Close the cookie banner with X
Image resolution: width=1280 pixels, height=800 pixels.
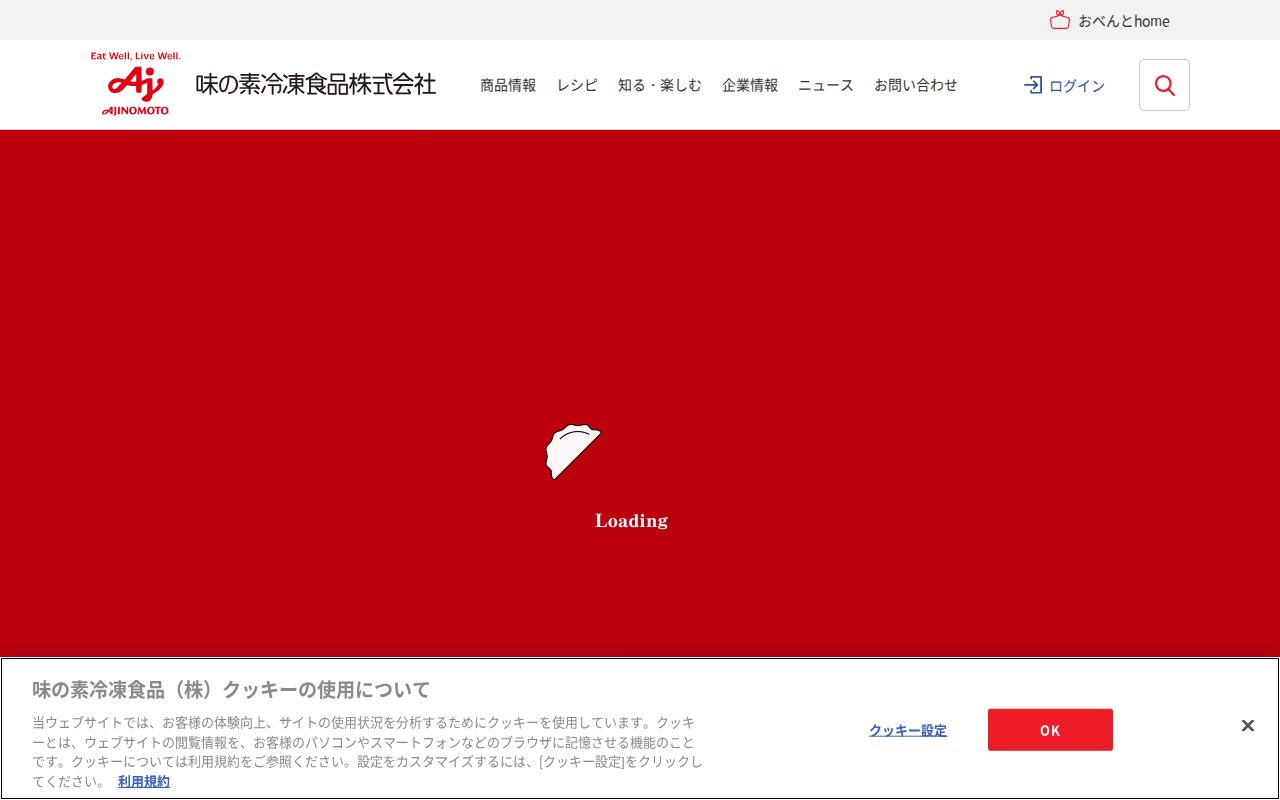[1247, 726]
